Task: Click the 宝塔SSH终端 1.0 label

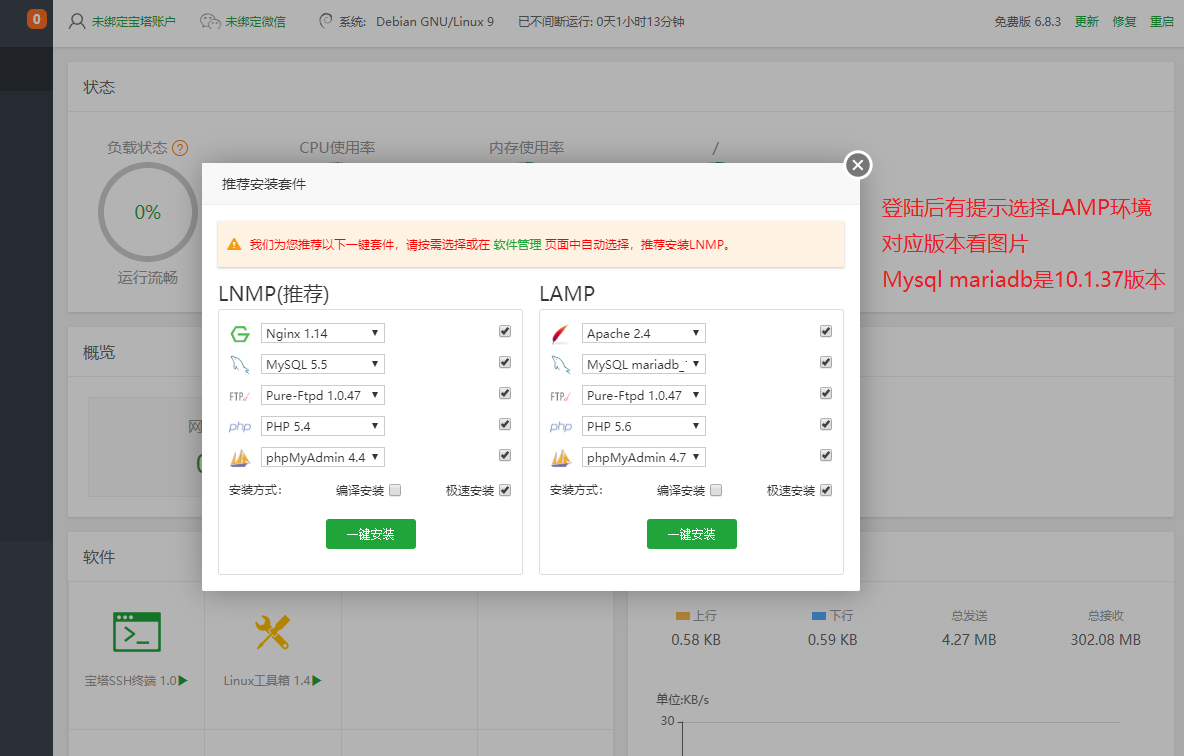Action: (130, 680)
